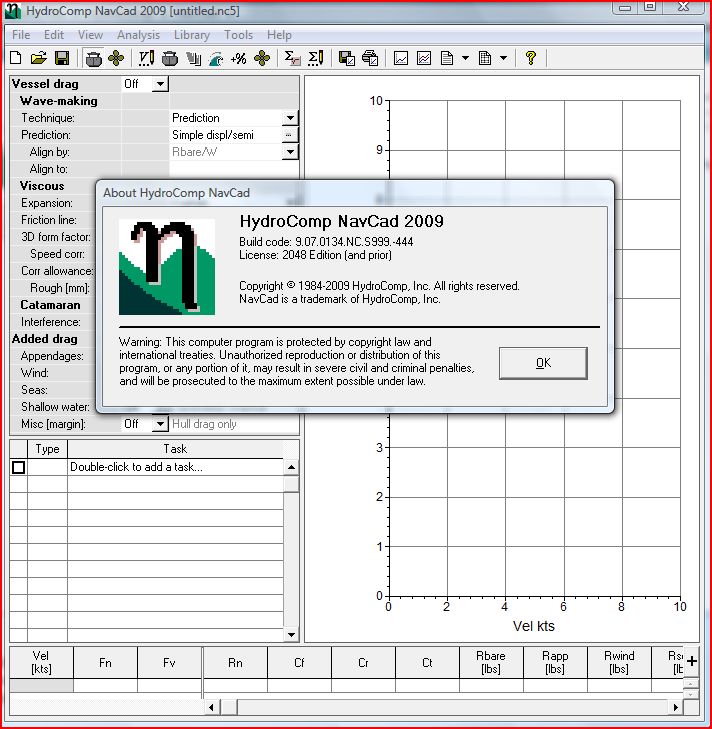712x729 pixels.
Task: Open the File menu
Action: tap(21, 35)
